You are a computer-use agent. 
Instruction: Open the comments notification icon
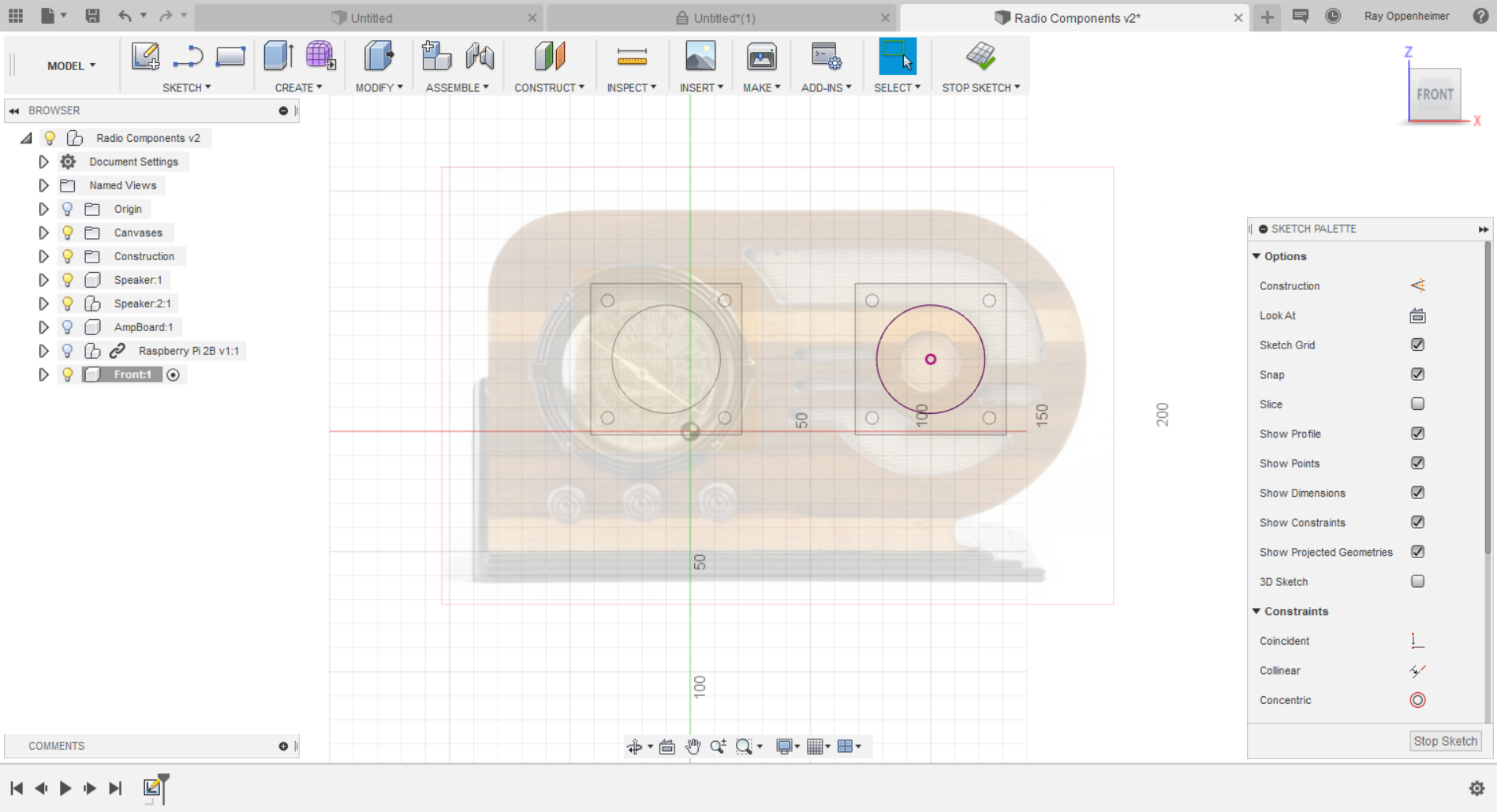(x=1301, y=16)
